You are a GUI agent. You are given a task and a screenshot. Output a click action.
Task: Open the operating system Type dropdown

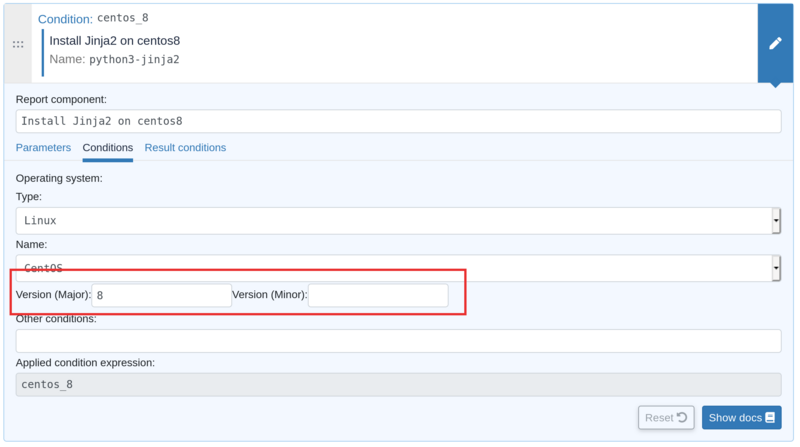[x=398, y=220]
